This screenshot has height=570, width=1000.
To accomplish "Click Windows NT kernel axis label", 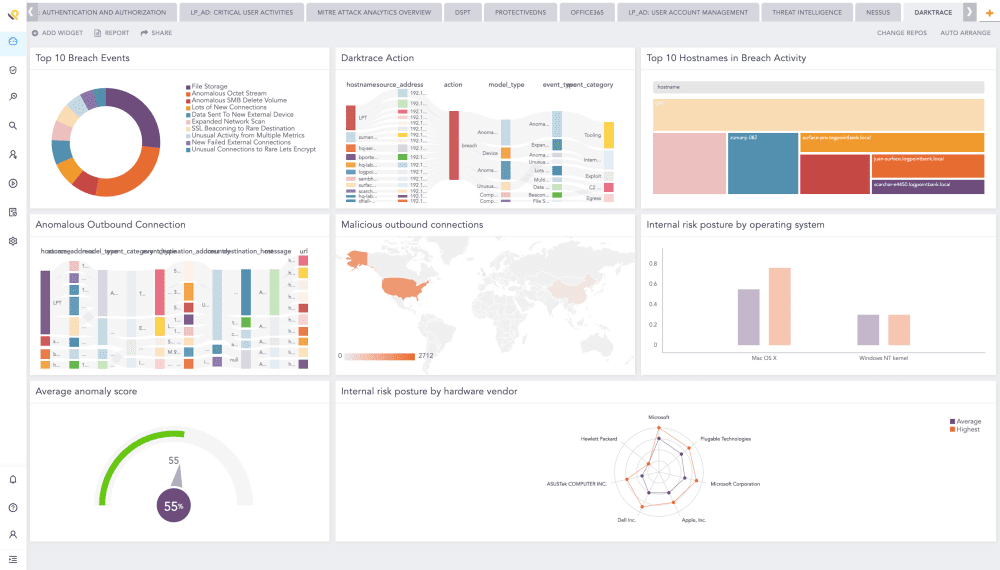I will [x=883, y=358].
